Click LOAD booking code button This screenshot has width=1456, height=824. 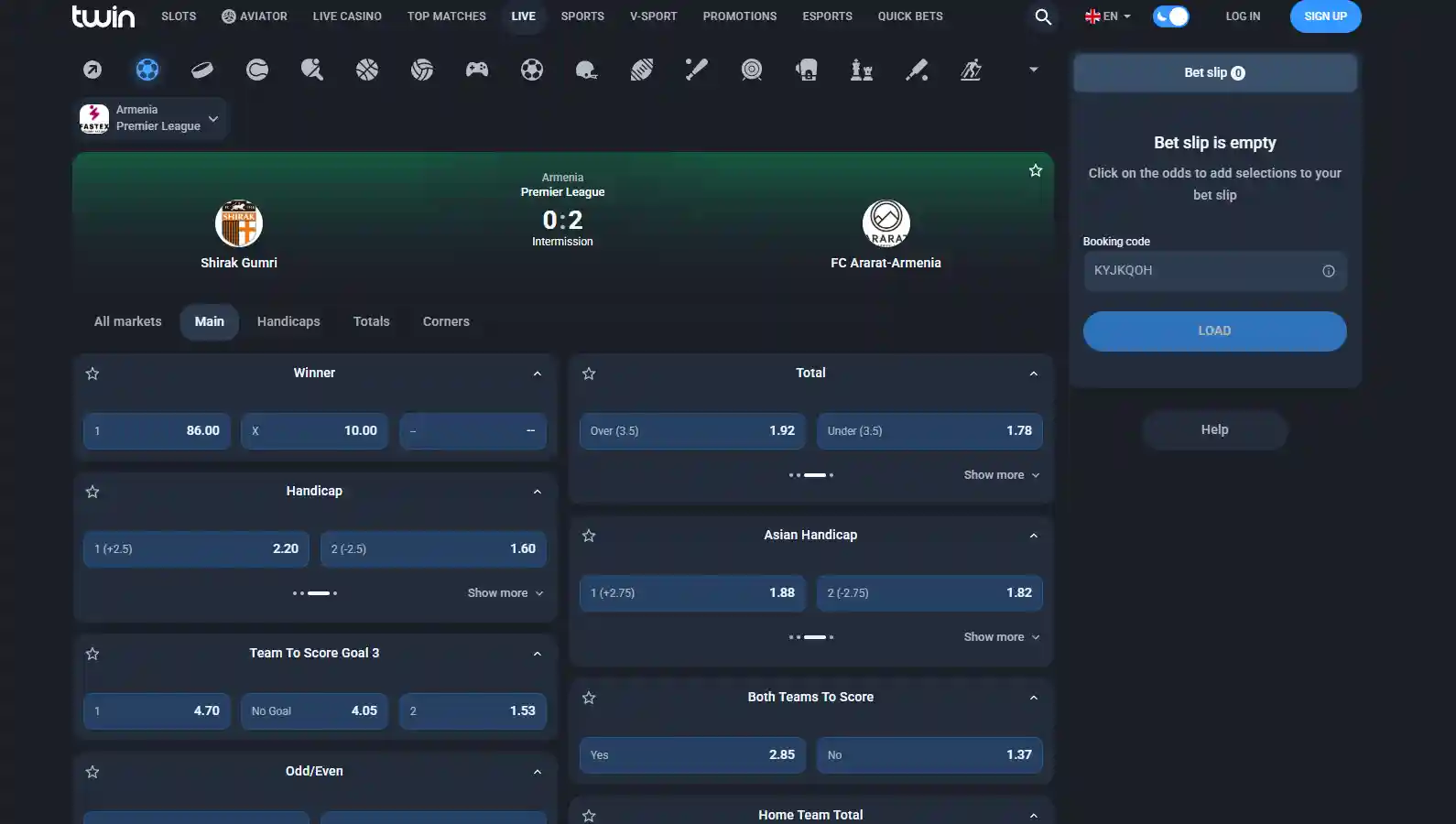tap(1214, 331)
